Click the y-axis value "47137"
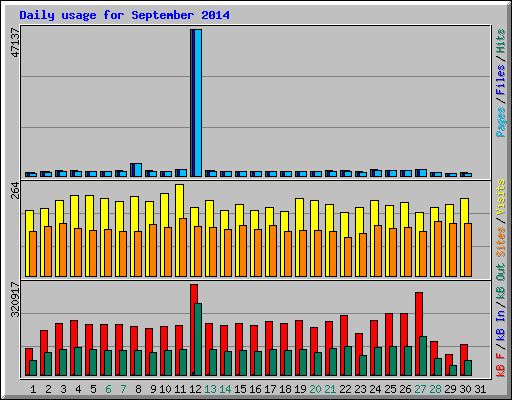This screenshot has height=400, width=512. (x=15, y=43)
